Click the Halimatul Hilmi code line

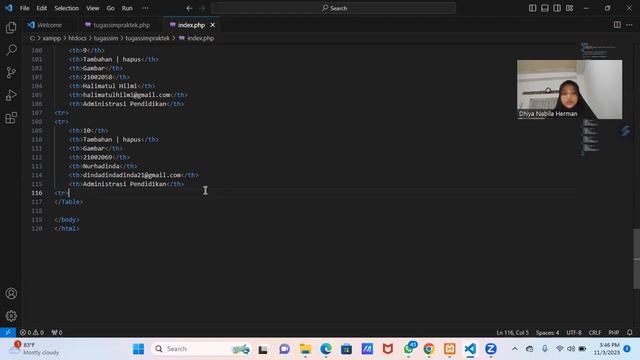pos(111,86)
